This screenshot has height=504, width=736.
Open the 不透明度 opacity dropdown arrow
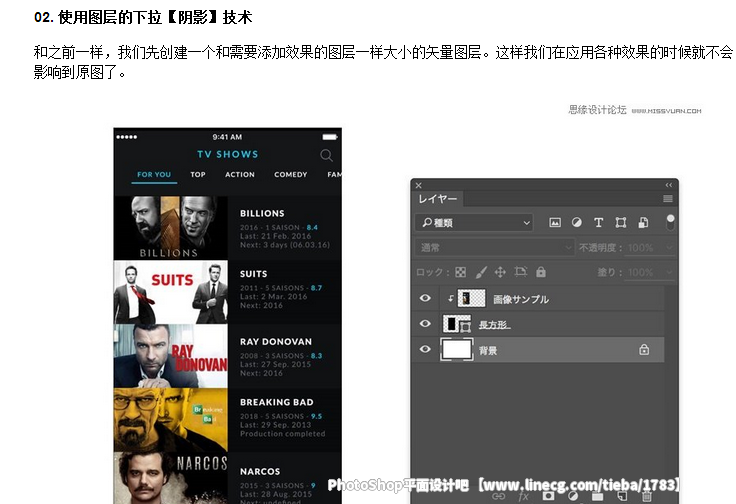tap(669, 247)
